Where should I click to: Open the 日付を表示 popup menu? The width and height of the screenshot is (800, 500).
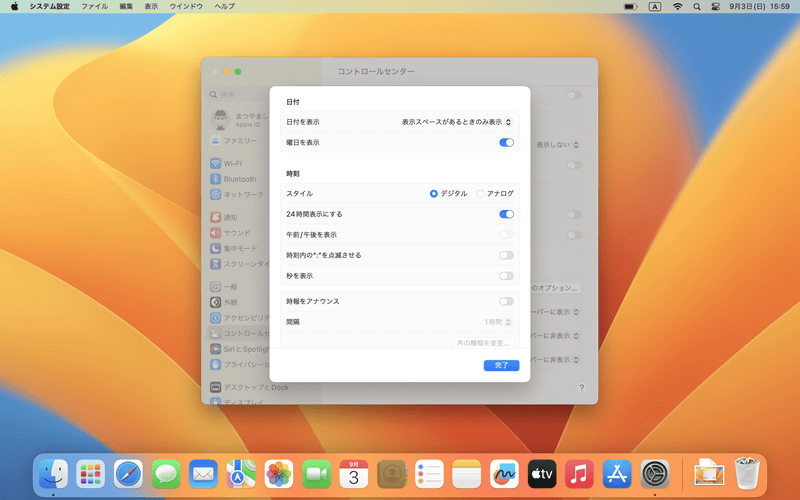coord(457,122)
